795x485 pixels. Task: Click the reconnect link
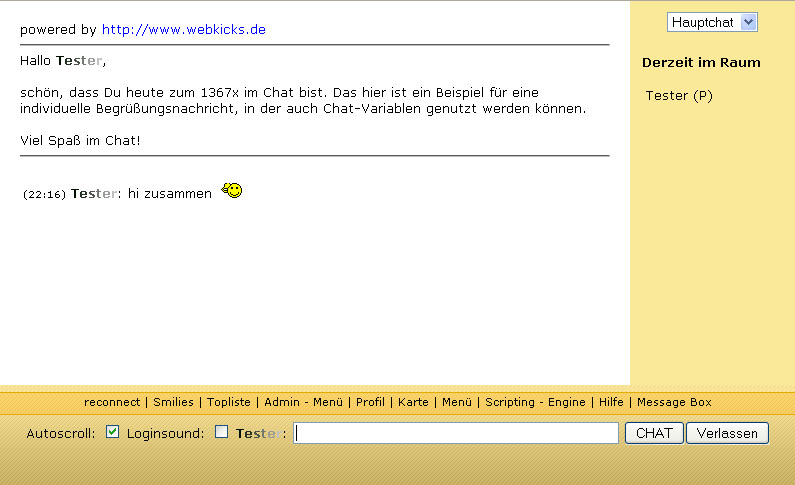[112, 402]
